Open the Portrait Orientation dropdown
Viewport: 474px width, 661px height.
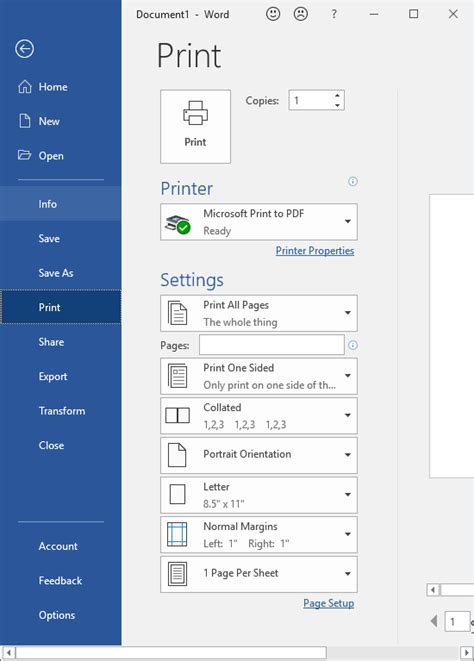tap(259, 455)
